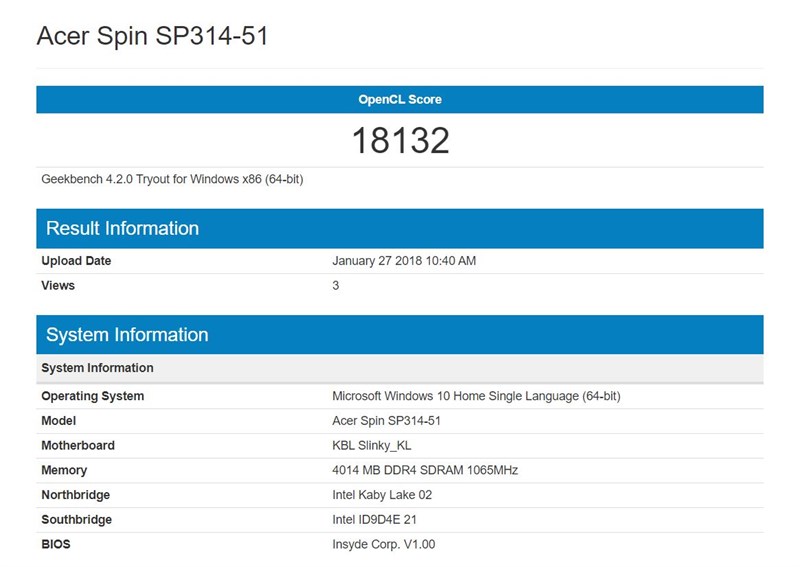Click the Geekbench 4.2.0 Tryout version text

coord(172,180)
